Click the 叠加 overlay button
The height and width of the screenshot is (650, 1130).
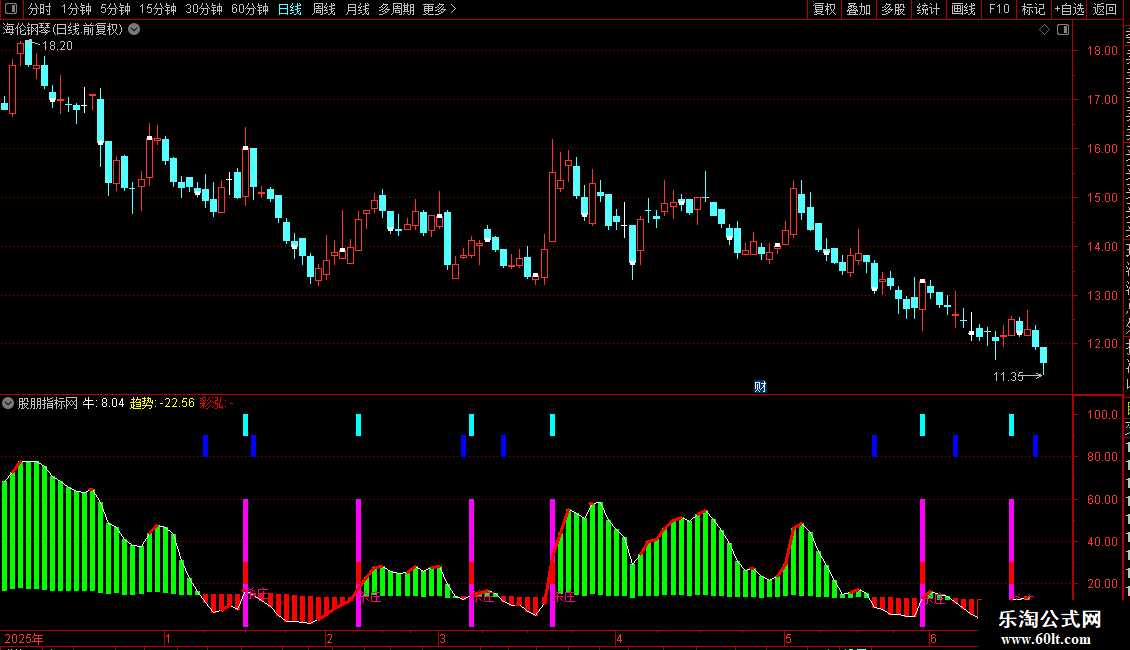pyautogui.click(x=858, y=9)
